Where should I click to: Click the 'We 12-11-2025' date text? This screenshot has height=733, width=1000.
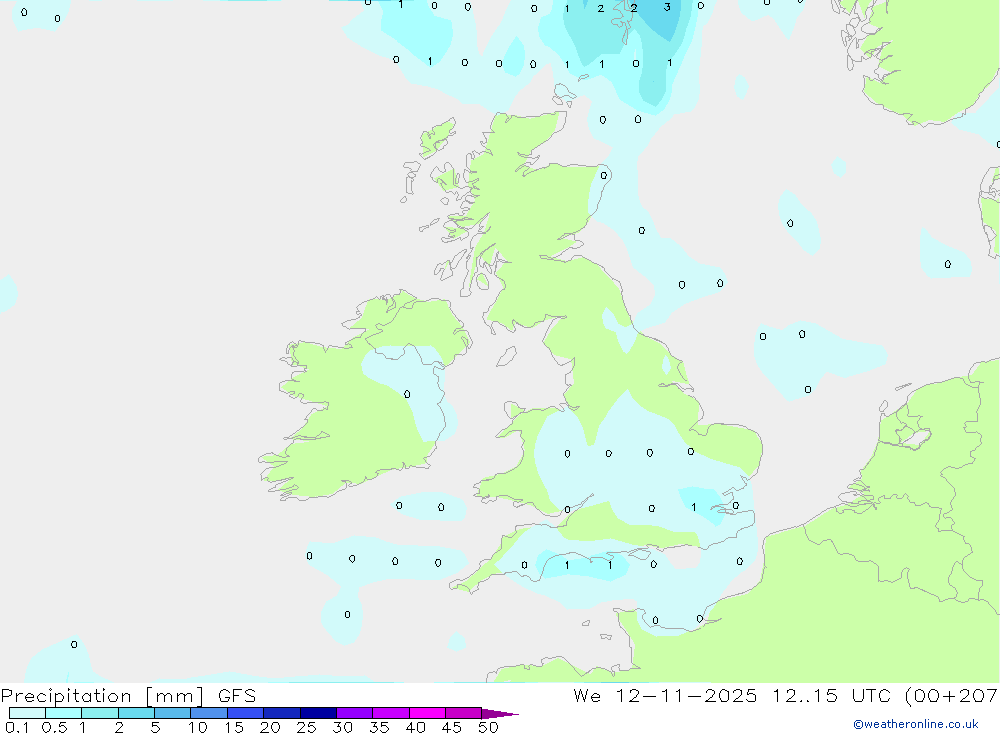(665, 695)
